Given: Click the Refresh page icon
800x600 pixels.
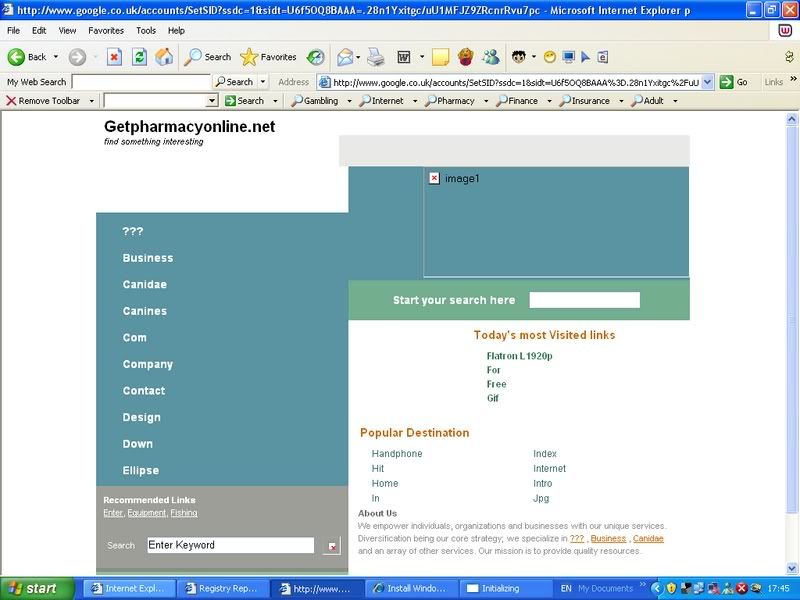Looking at the screenshot, I should coord(140,57).
